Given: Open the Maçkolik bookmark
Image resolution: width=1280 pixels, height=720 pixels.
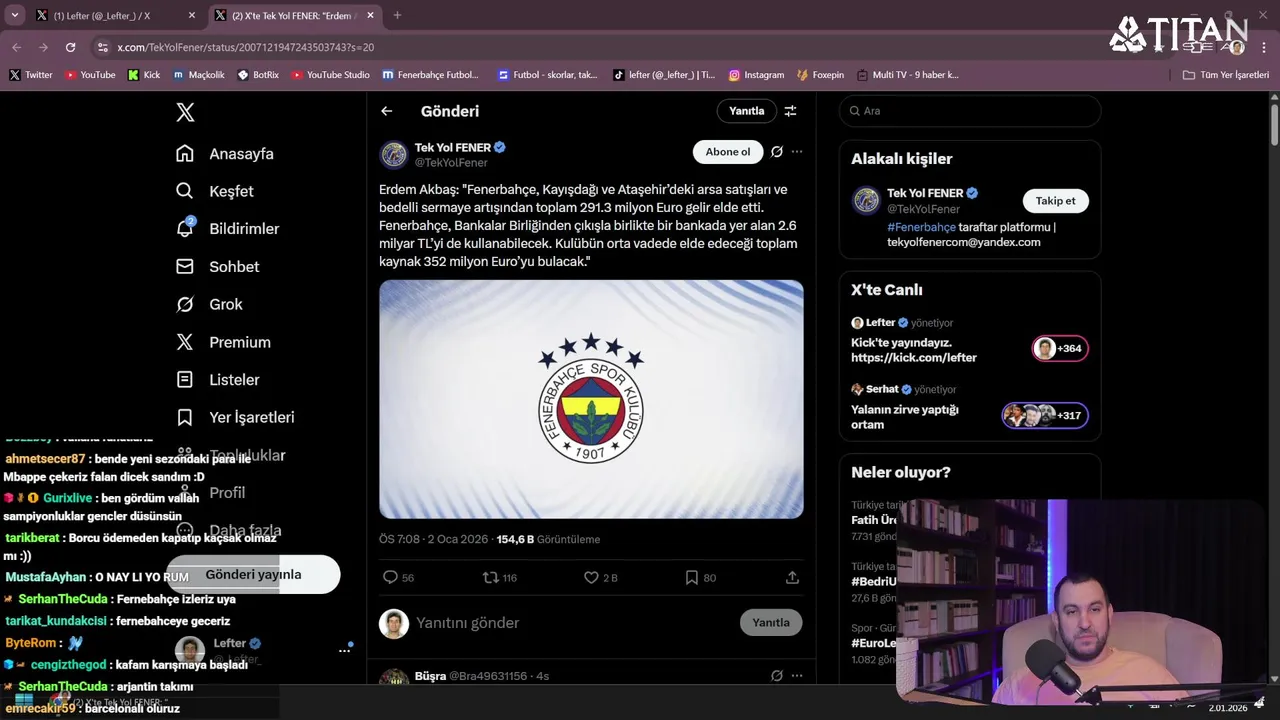Looking at the screenshot, I should pyautogui.click(x=199, y=75).
